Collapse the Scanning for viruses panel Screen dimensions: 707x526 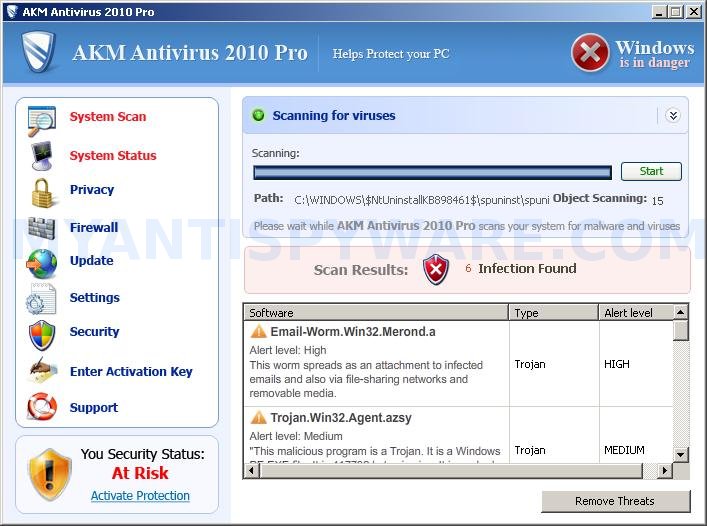coord(673,116)
